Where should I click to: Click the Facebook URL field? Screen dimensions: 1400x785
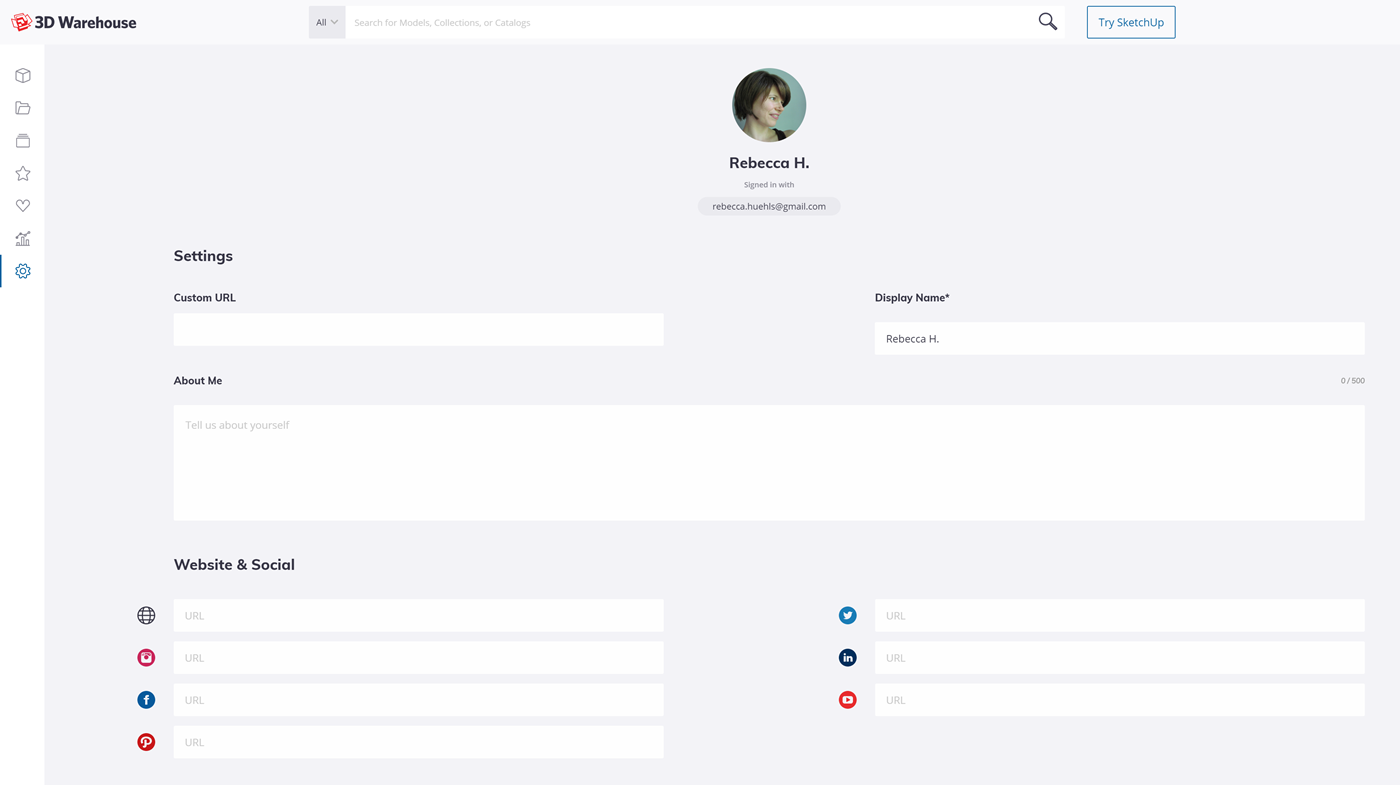tap(419, 700)
